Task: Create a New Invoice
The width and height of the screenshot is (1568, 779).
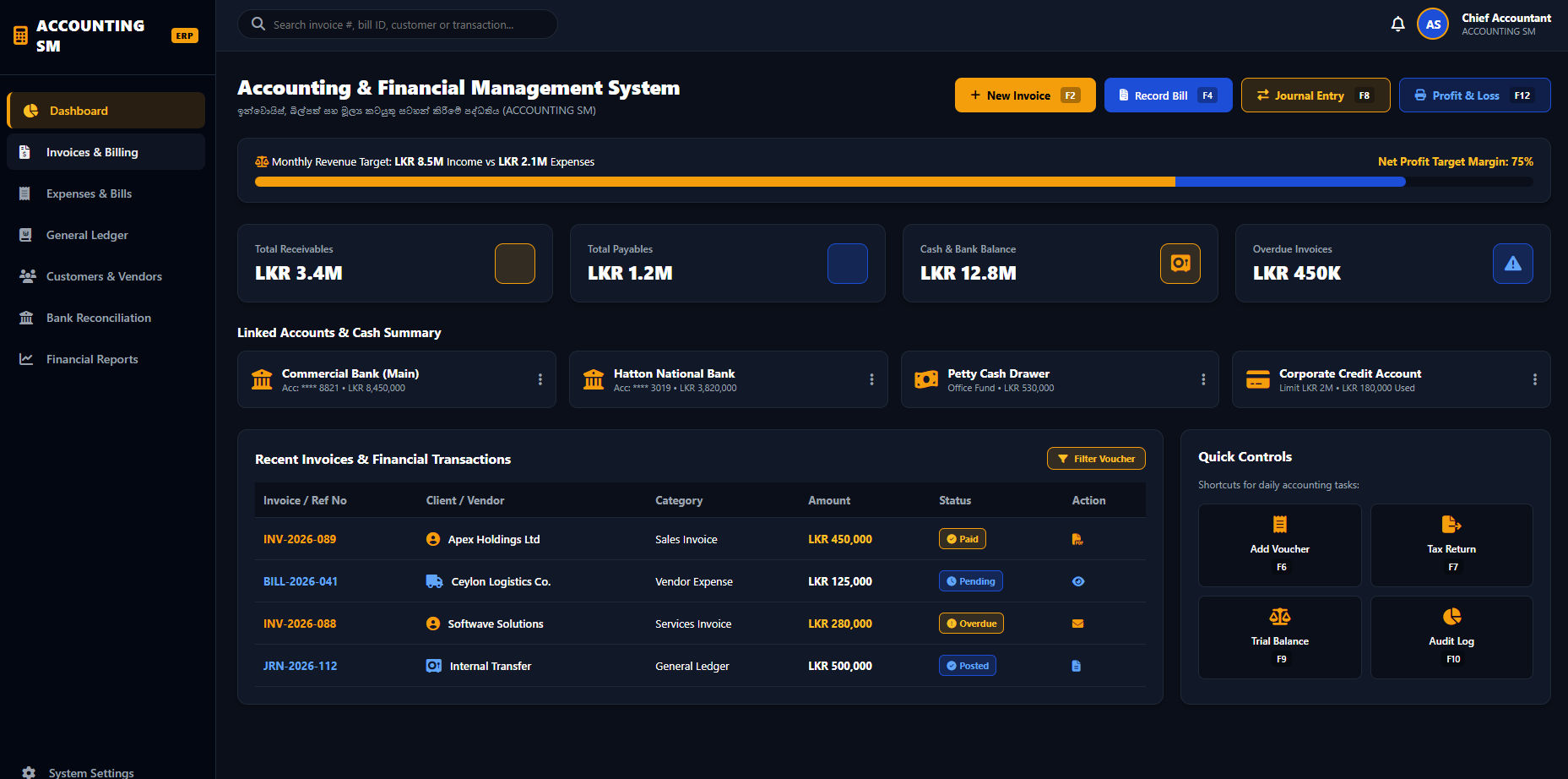Action: point(1025,95)
